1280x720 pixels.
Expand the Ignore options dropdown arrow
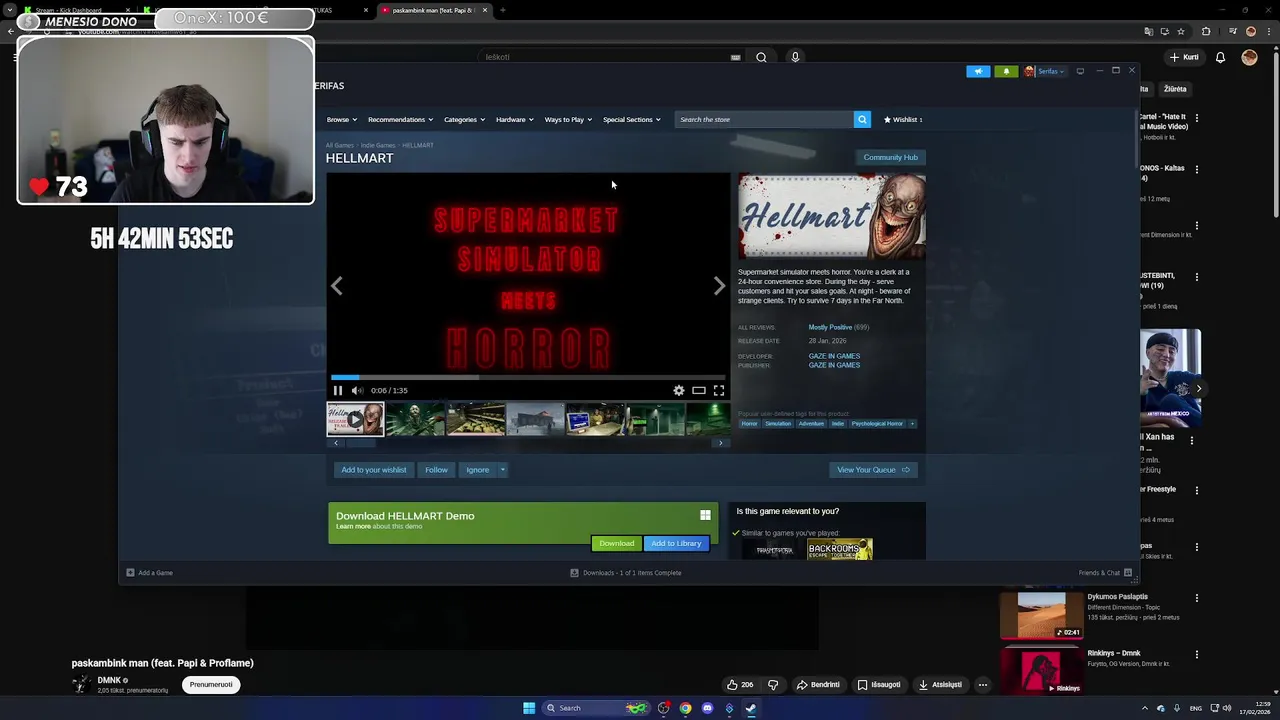coord(503,470)
